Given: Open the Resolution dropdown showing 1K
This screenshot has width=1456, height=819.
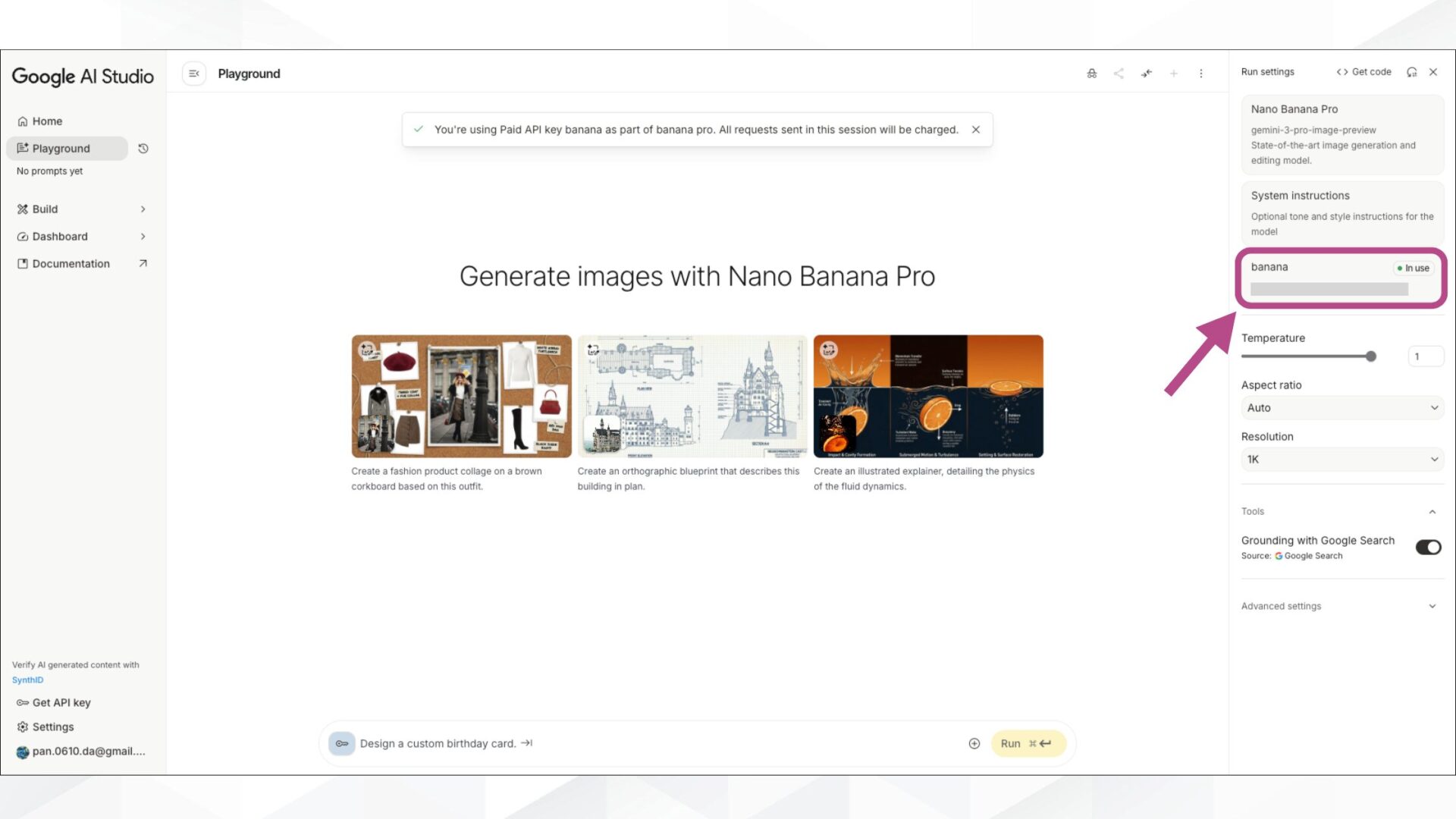Looking at the screenshot, I should pyautogui.click(x=1341, y=459).
